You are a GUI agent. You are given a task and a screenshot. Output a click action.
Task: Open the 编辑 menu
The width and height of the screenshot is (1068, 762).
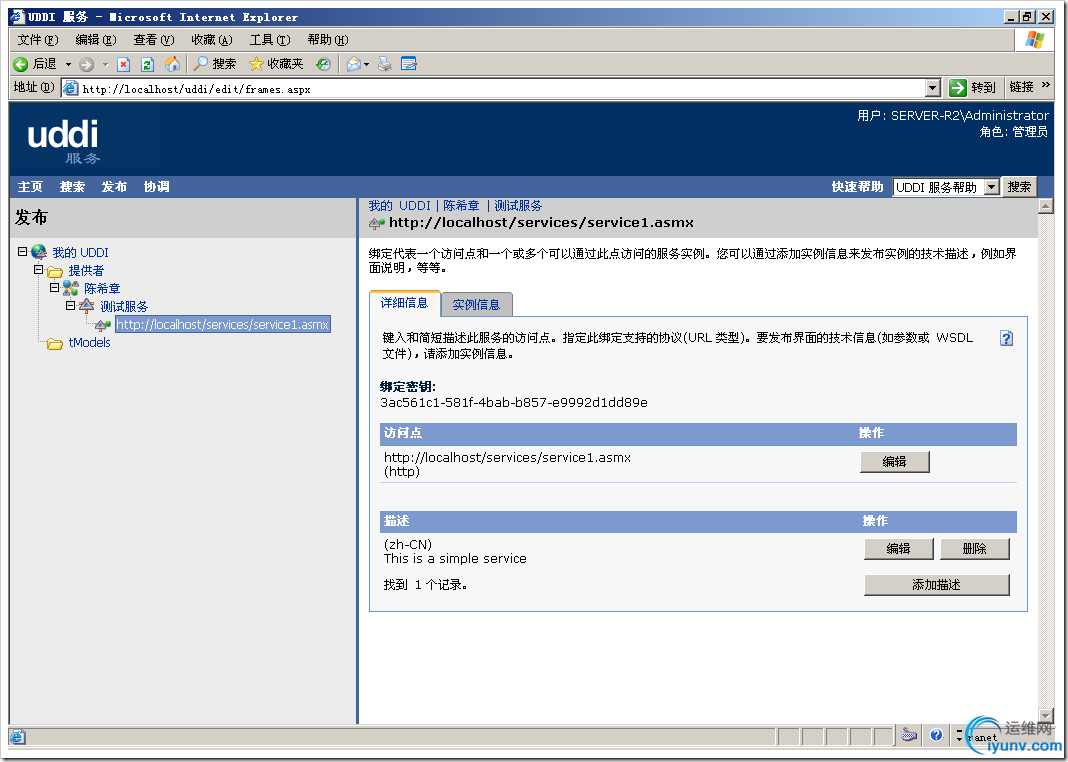coord(96,40)
